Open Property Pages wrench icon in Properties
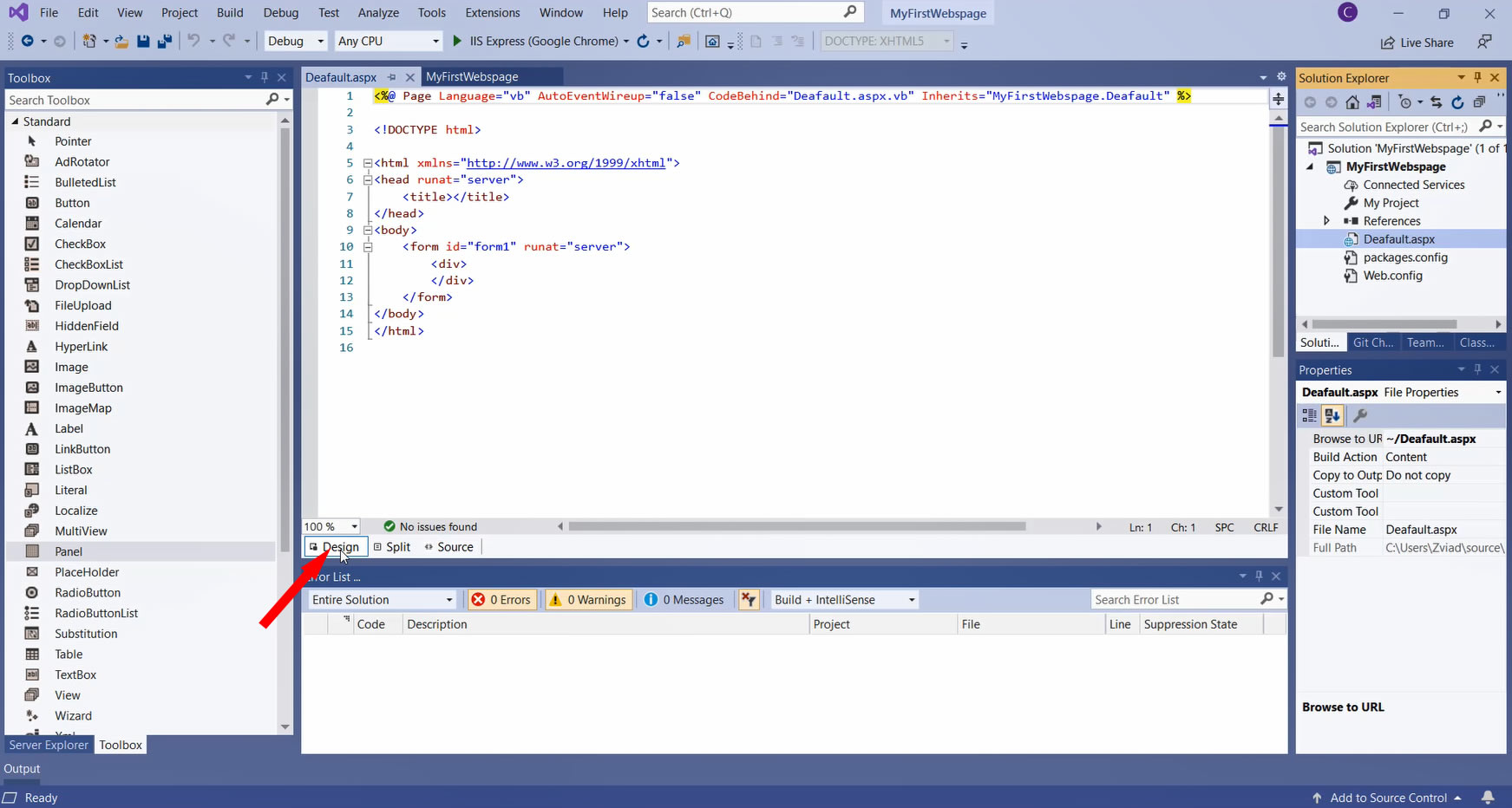Image resolution: width=1512 pixels, height=808 pixels. pyautogui.click(x=1360, y=416)
